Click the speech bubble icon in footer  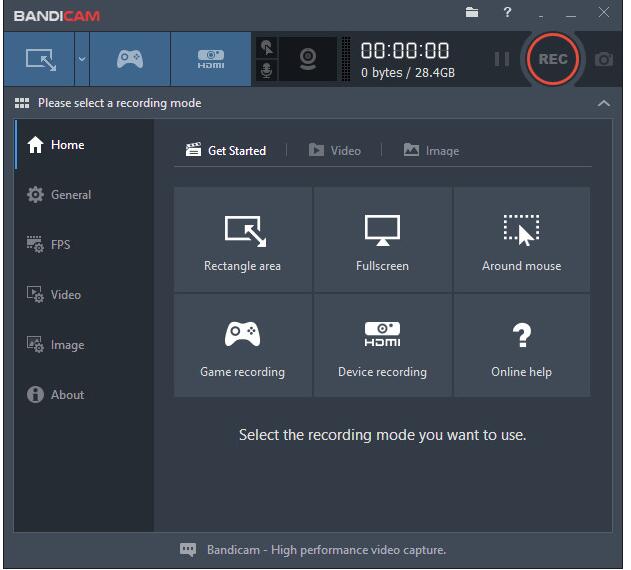(x=188, y=549)
